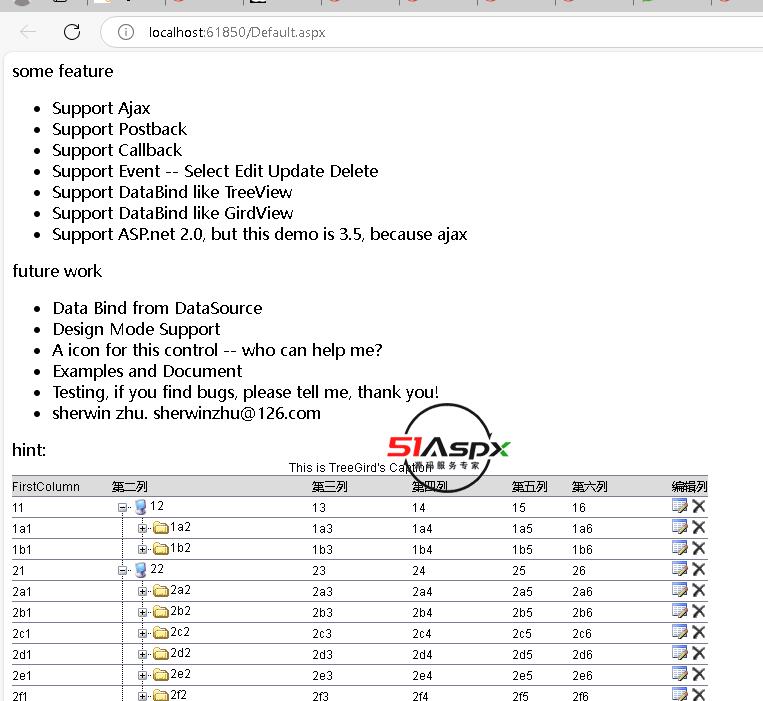Delete row 11 using the X icon
This screenshot has height=701, width=763.
click(699, 506)
